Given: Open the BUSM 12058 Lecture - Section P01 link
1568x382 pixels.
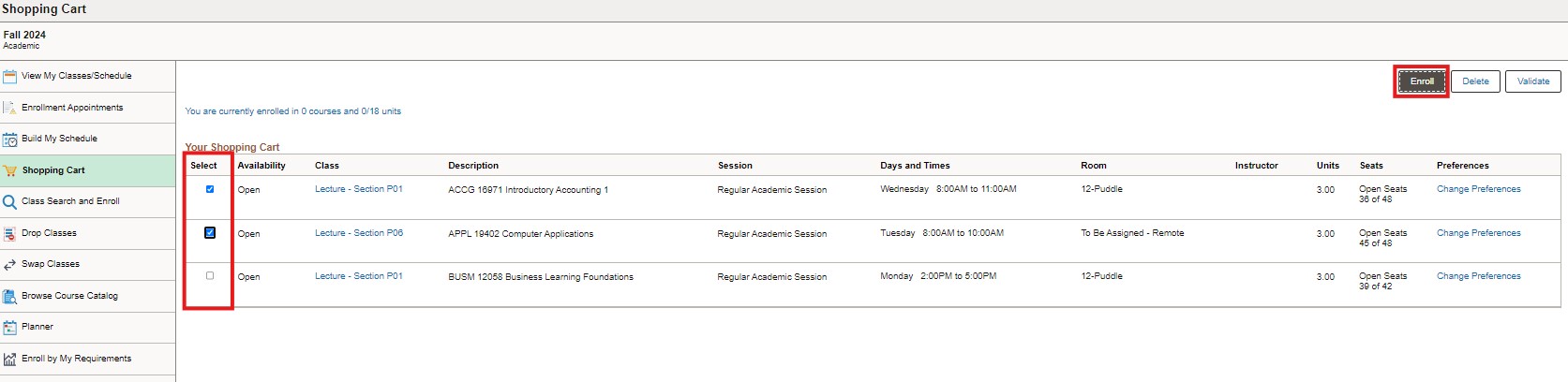Looking at the screenshot, I should (x=359, y=276).
